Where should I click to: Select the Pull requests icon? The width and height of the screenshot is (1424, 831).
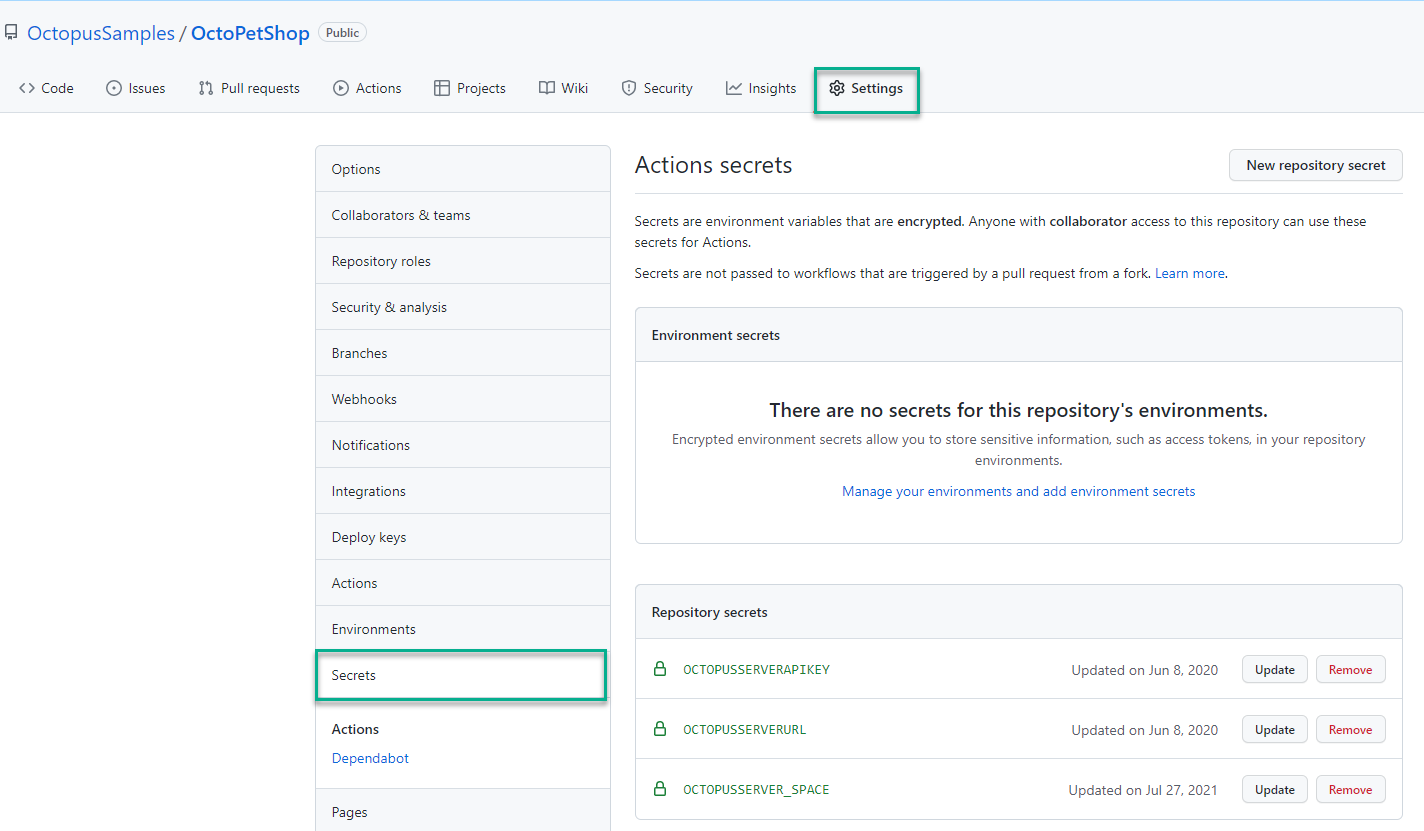(x=204, y=87)
